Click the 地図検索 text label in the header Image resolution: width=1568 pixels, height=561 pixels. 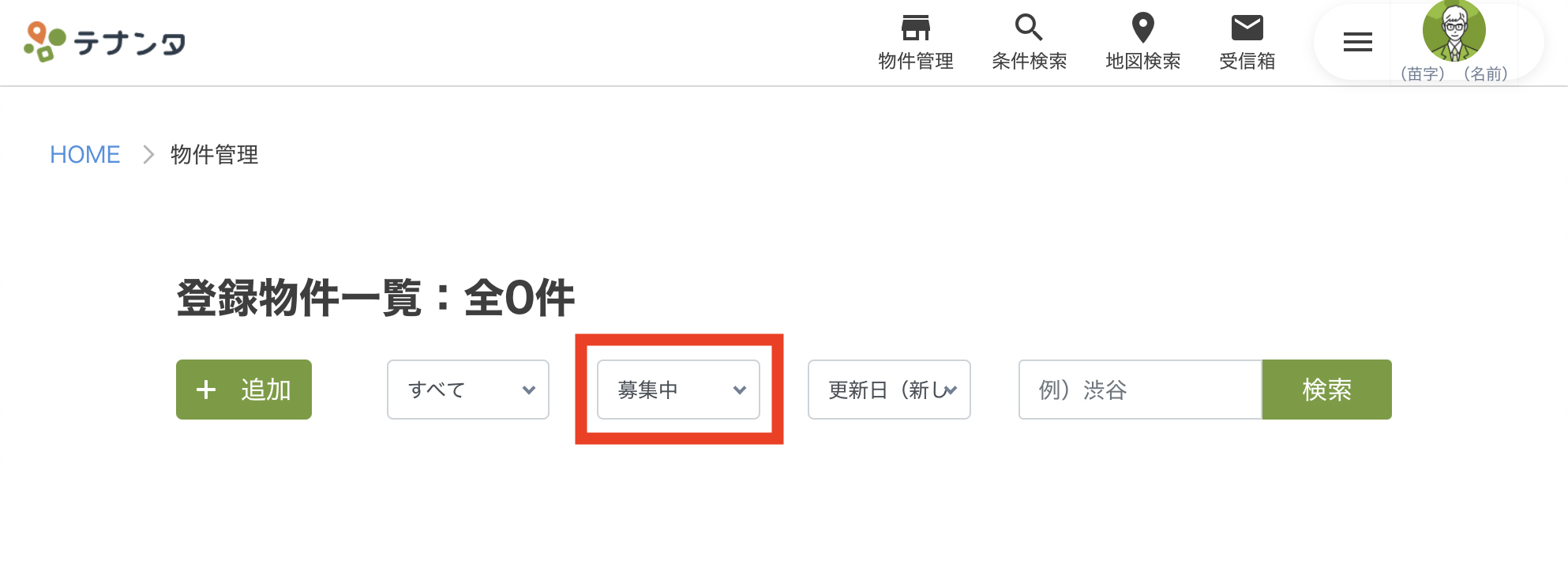coord(1142,61)
